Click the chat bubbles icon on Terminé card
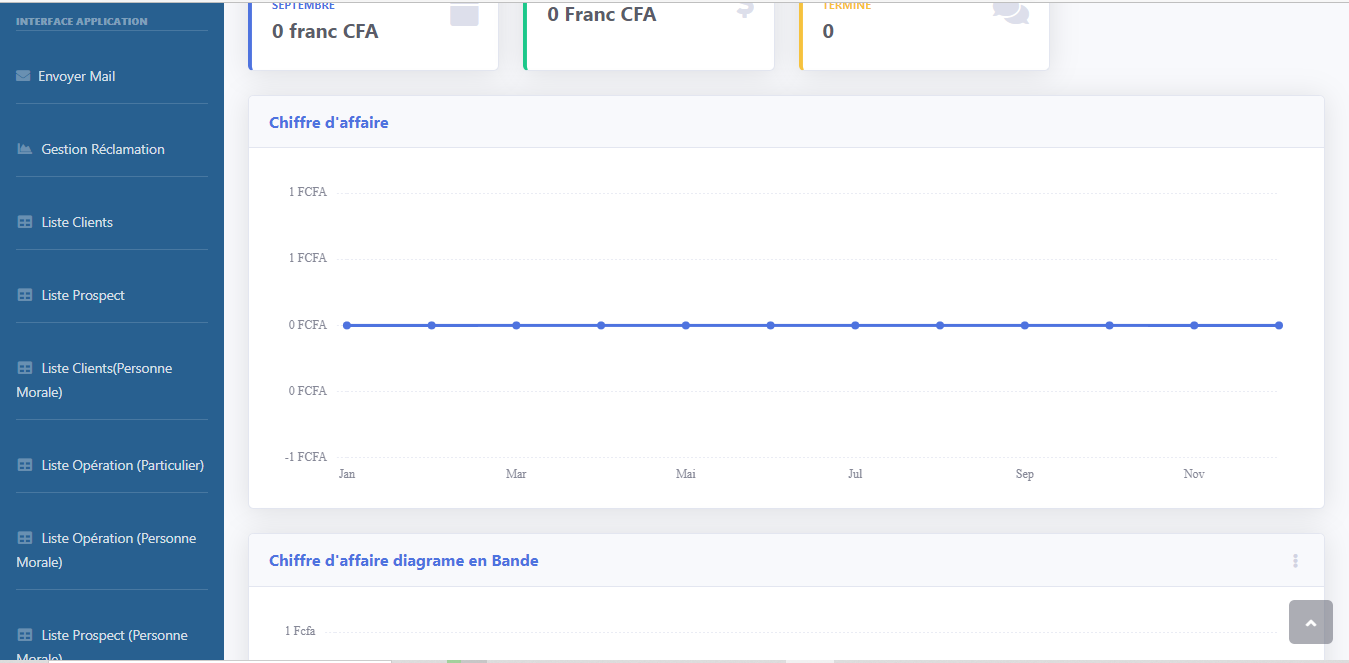Viewport: 1349px width, 663px height. tap(1010, 10)
